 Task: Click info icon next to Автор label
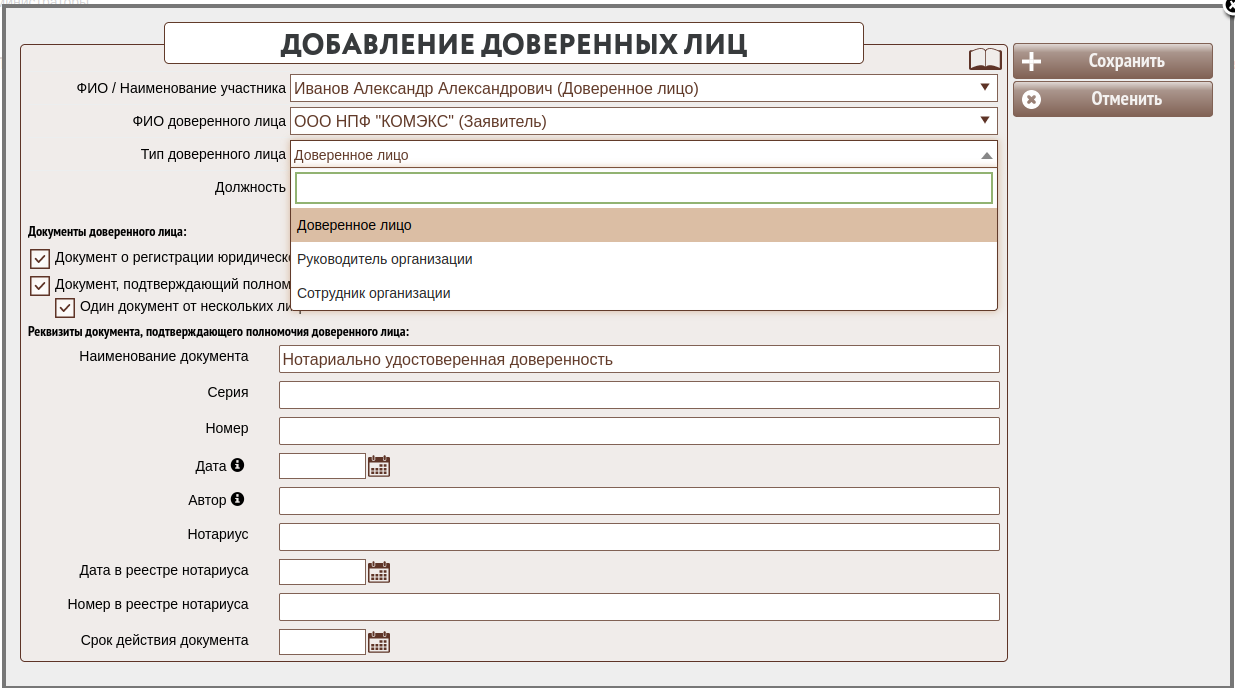click(x=238, y=499)
